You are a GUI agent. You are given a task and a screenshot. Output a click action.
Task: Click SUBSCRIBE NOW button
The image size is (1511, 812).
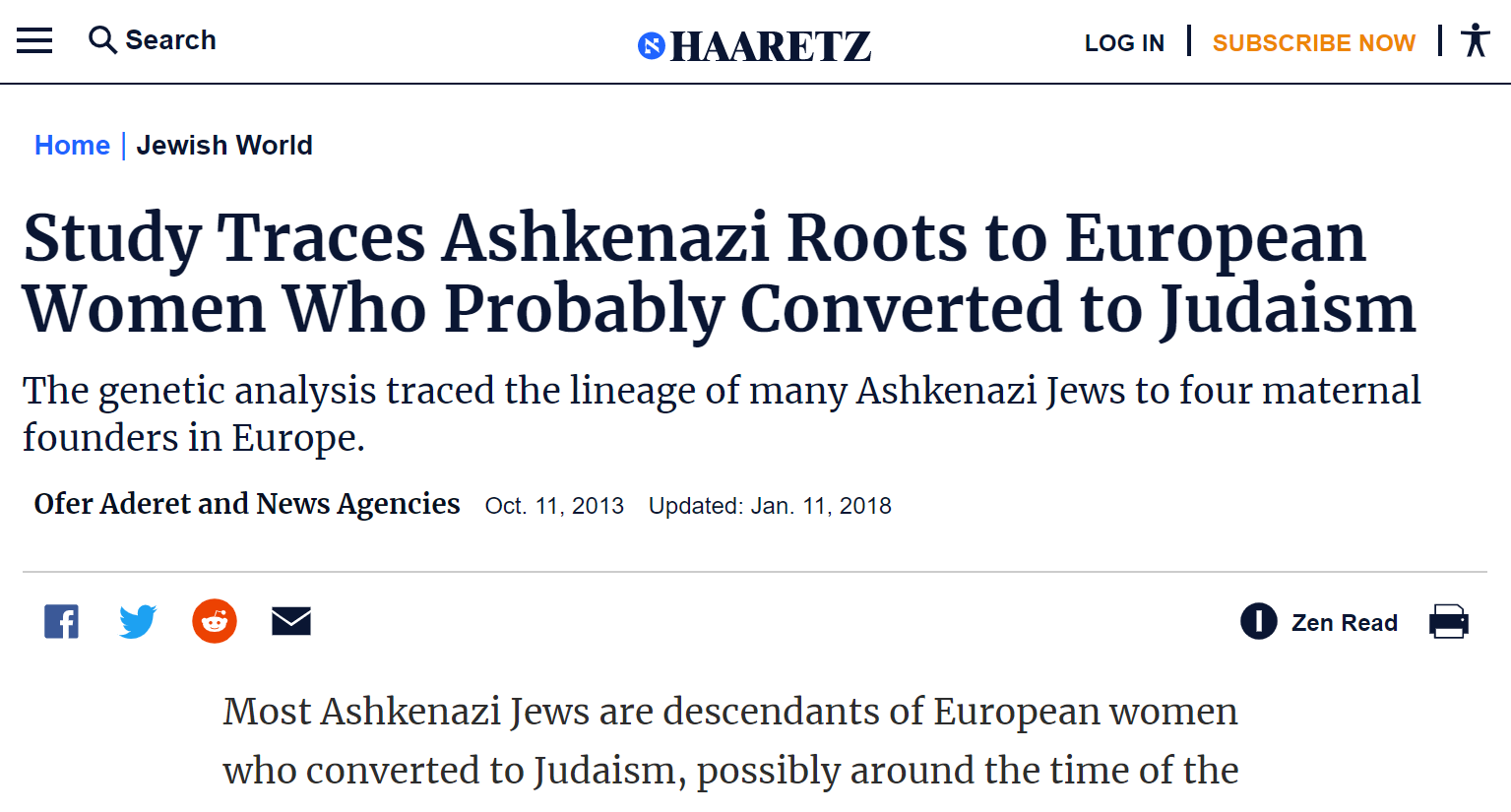[x=1313, y=43]
